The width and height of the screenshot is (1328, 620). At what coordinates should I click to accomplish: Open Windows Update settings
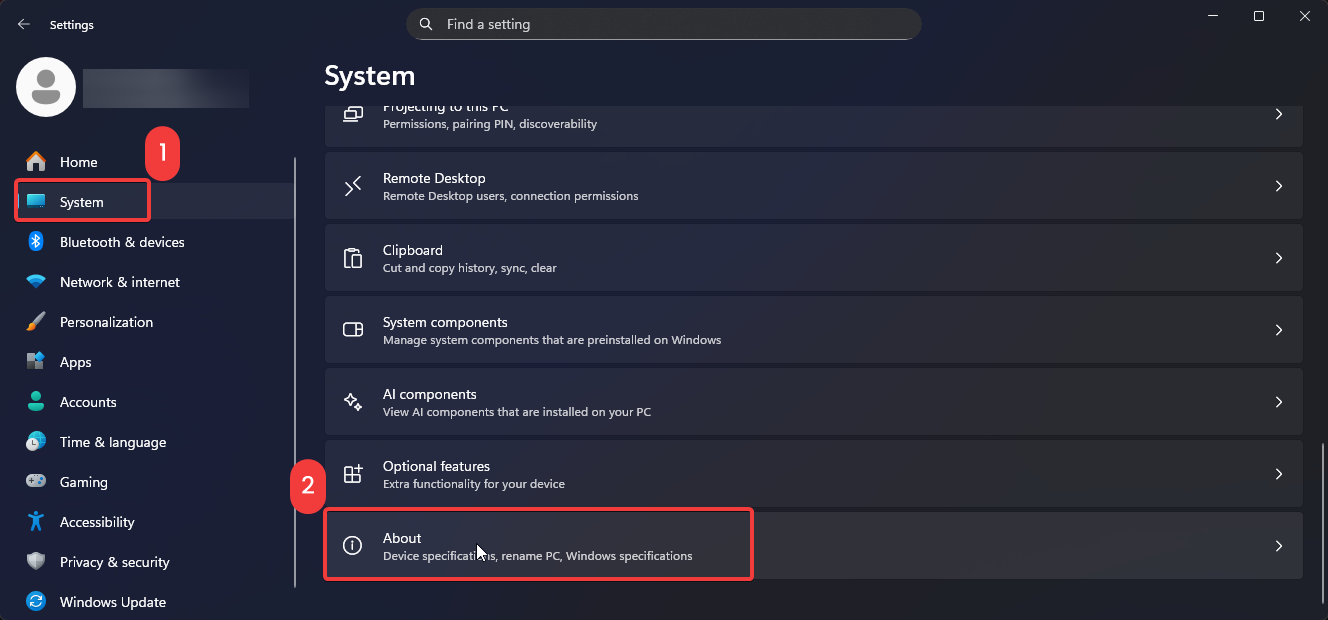[x=155, y=602]
